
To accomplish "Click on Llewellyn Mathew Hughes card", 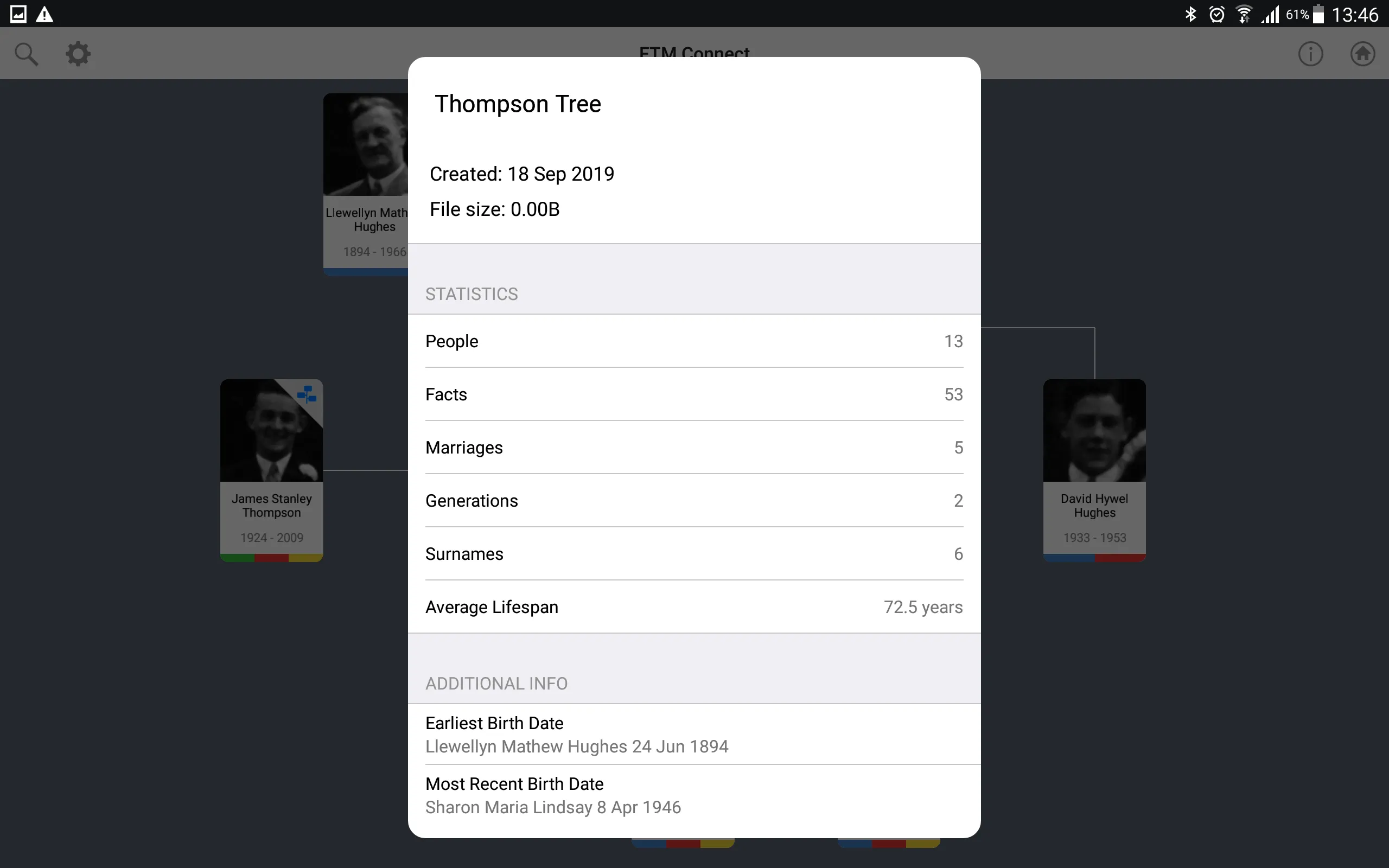I will (369, 175).
